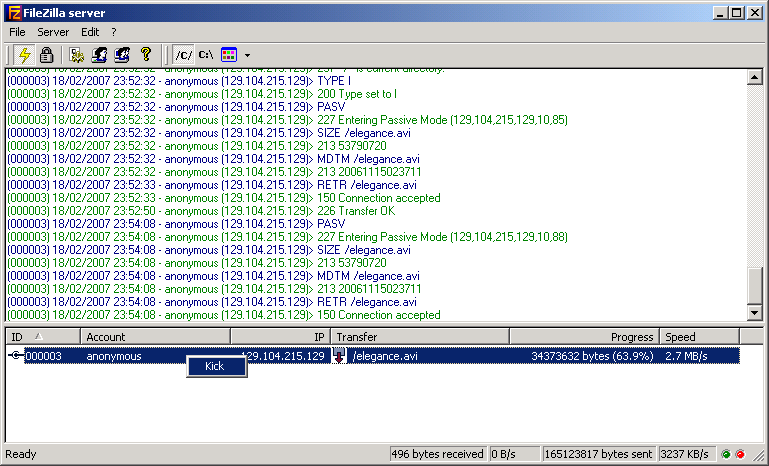Click the Ready status text
The image size is (769, 466).
21,454
